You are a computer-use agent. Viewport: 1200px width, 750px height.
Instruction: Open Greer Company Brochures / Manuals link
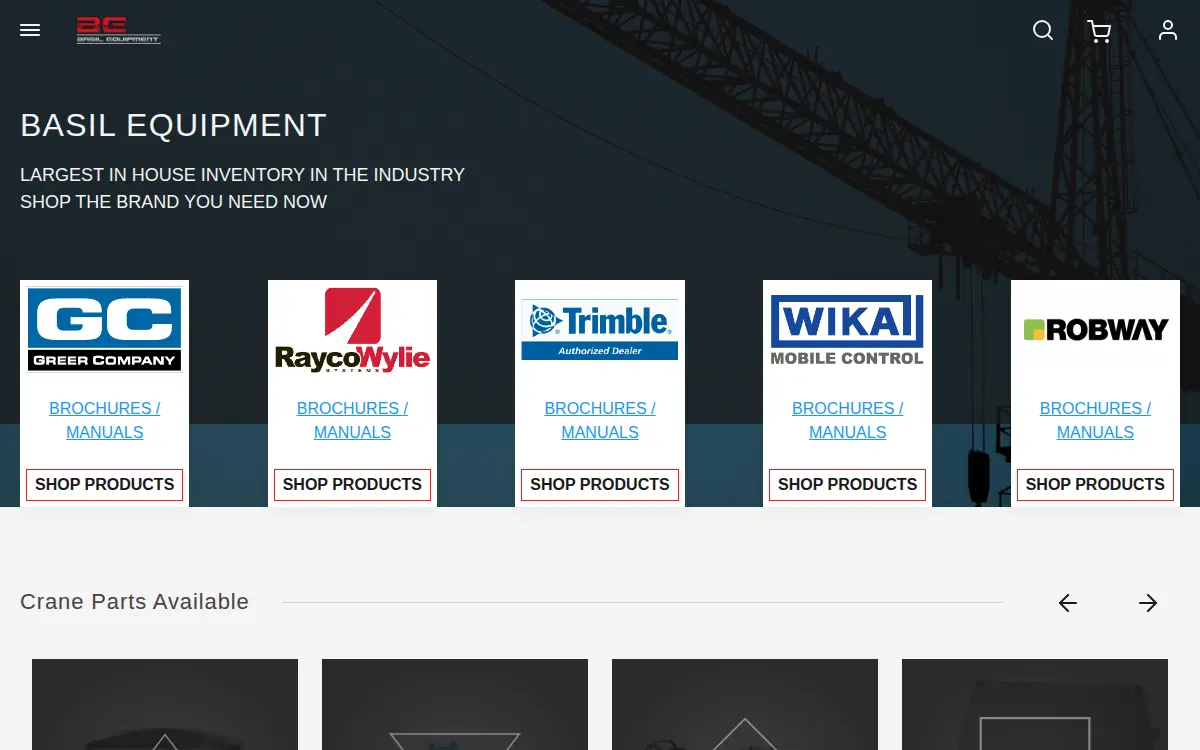[x=105, y=420]
